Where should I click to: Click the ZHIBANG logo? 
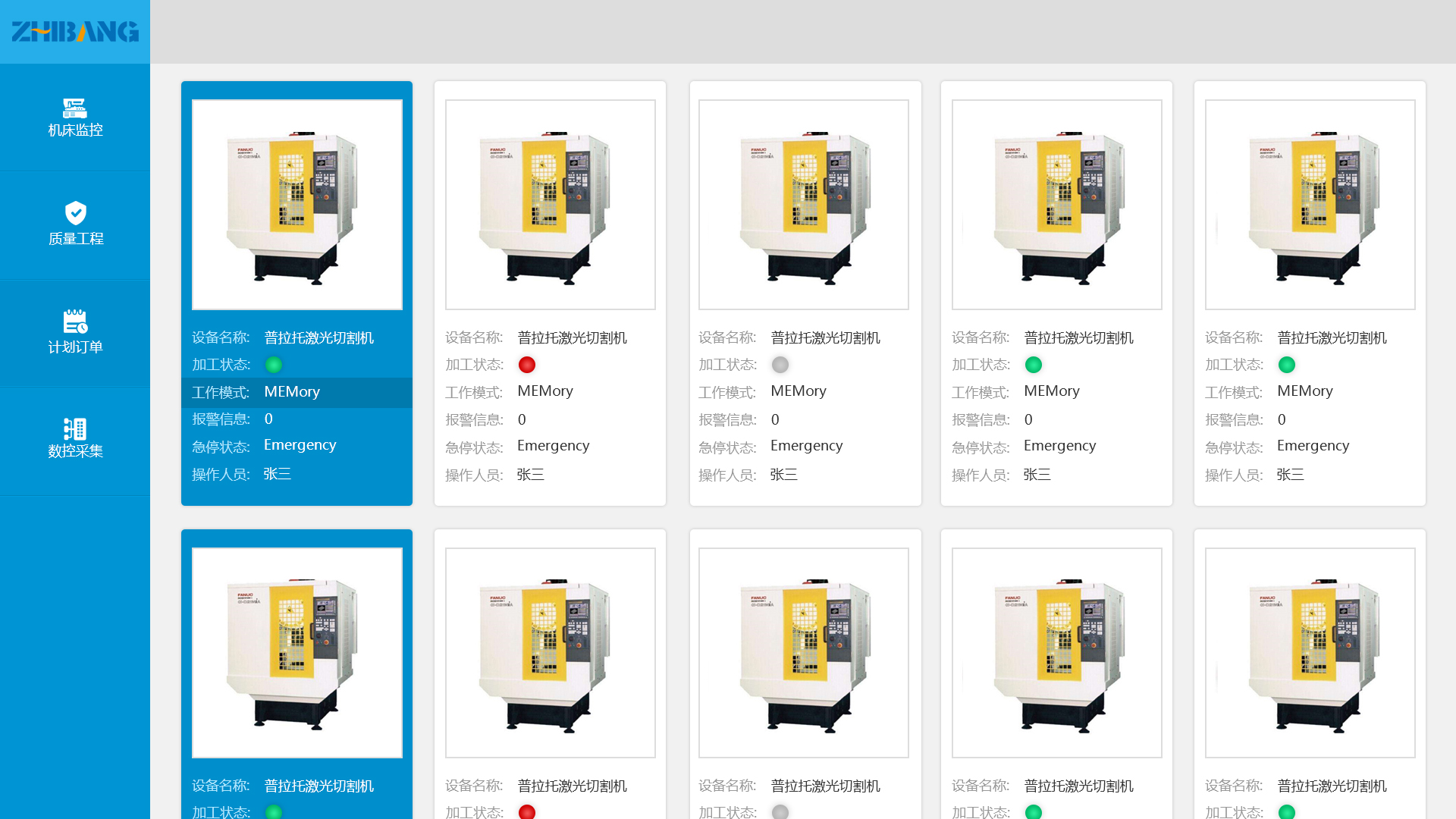[x=75, y=31]
